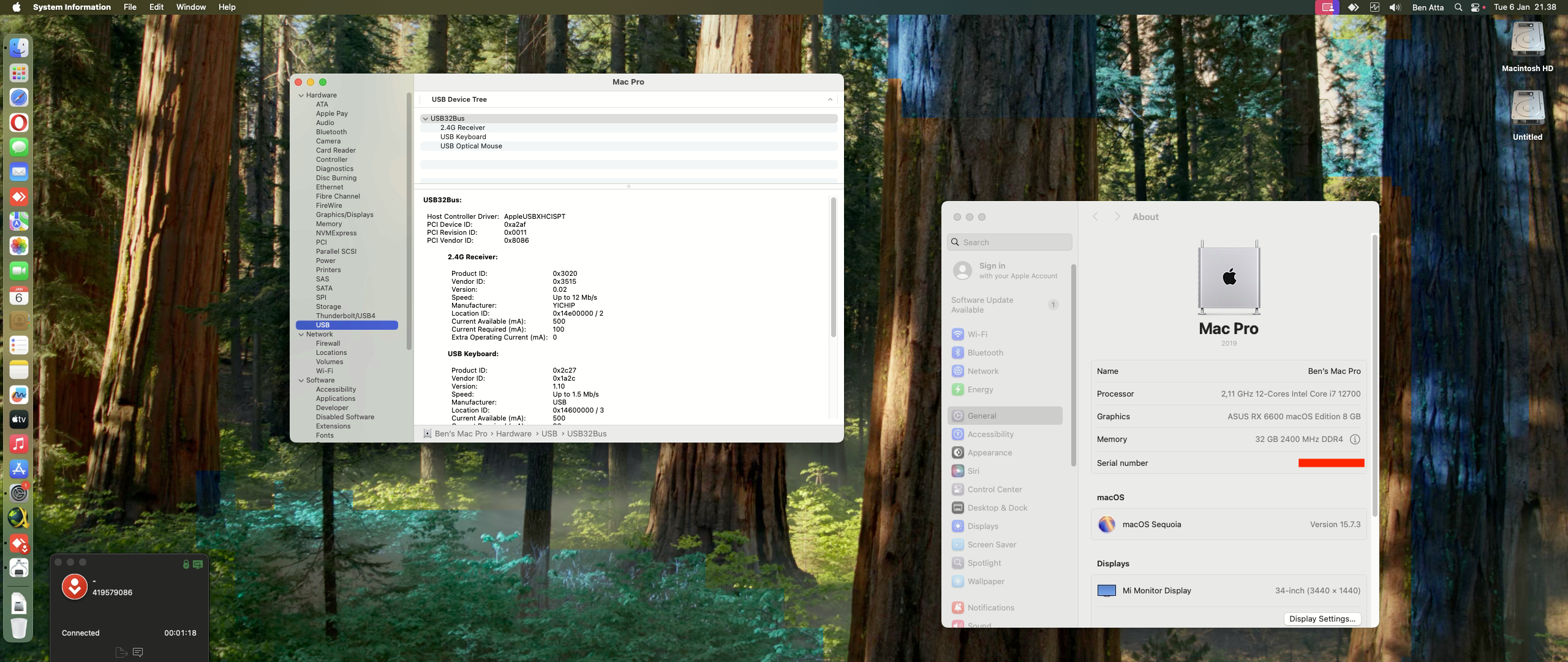
Task: Collapse the USB32Bus device tree node
Action: point(425,119)
